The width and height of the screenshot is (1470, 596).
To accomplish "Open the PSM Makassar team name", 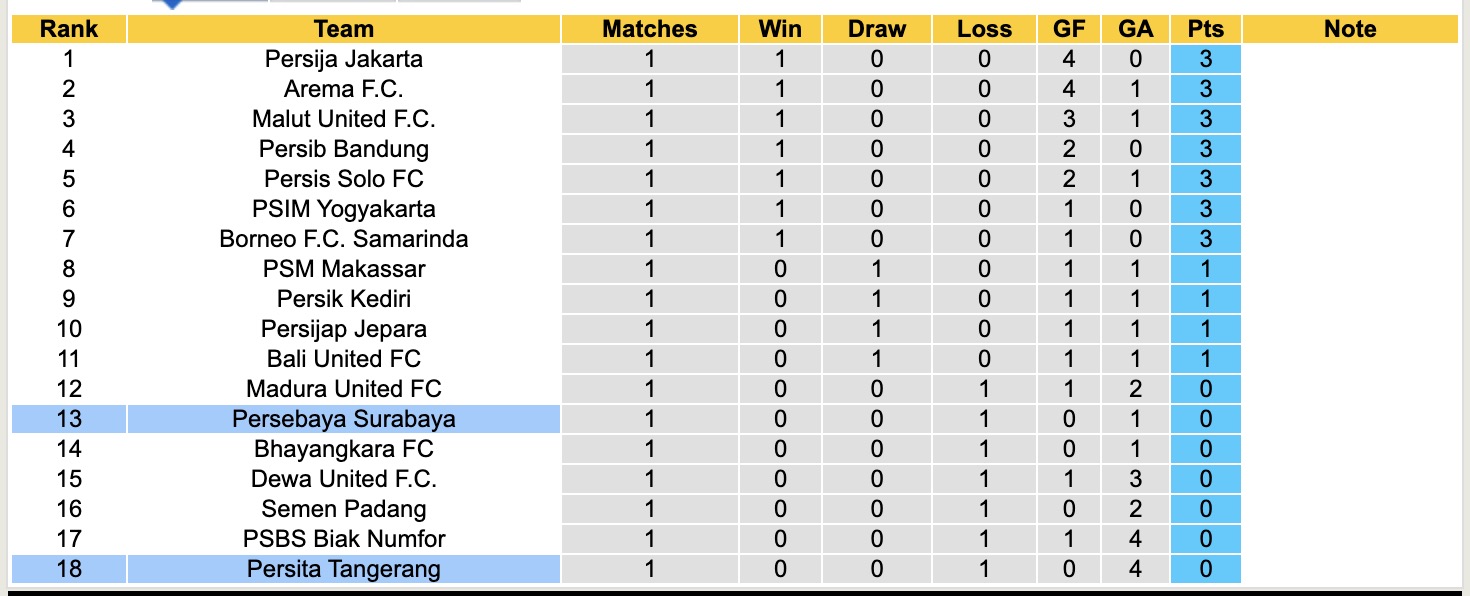I will click(x=343, y=269).
